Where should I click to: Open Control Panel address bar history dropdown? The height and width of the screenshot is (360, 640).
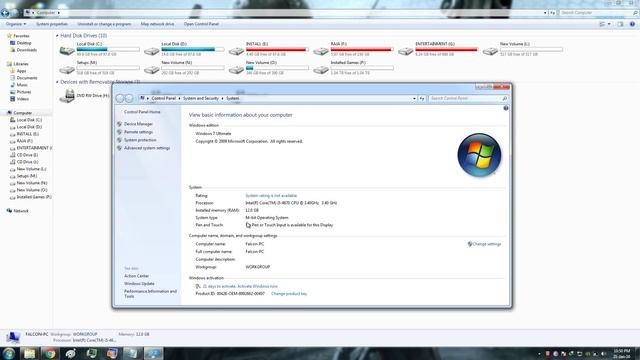(x=414, y=98)
